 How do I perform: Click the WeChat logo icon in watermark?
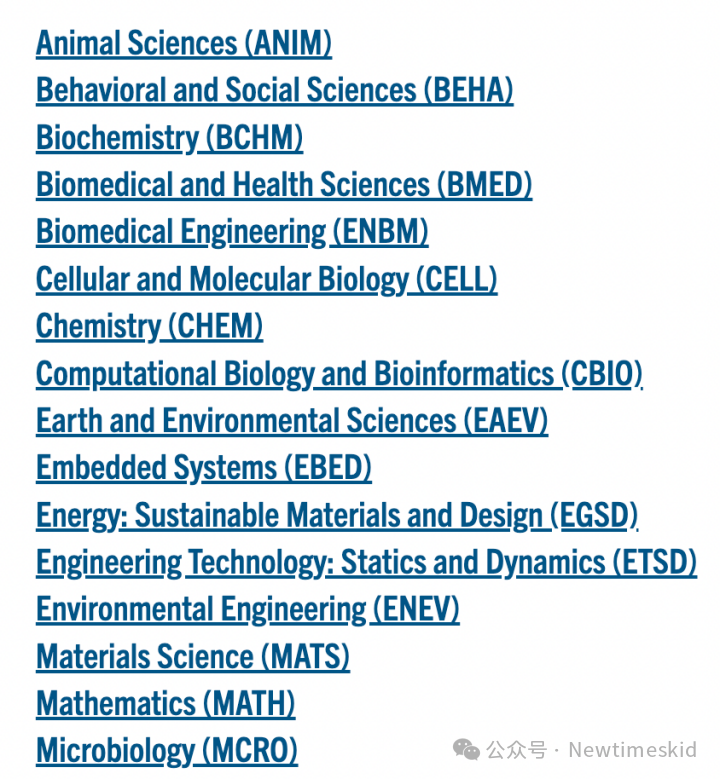[x=466, y=750]
